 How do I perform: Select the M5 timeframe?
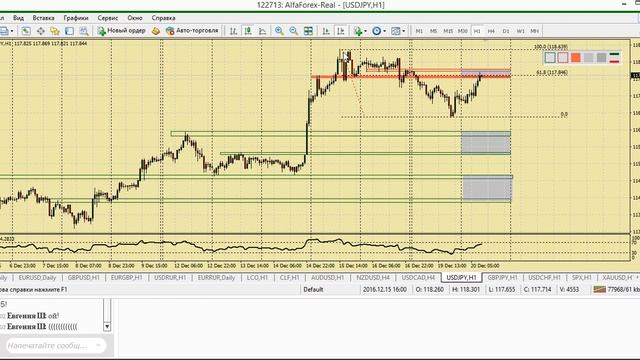coord(433,31)
